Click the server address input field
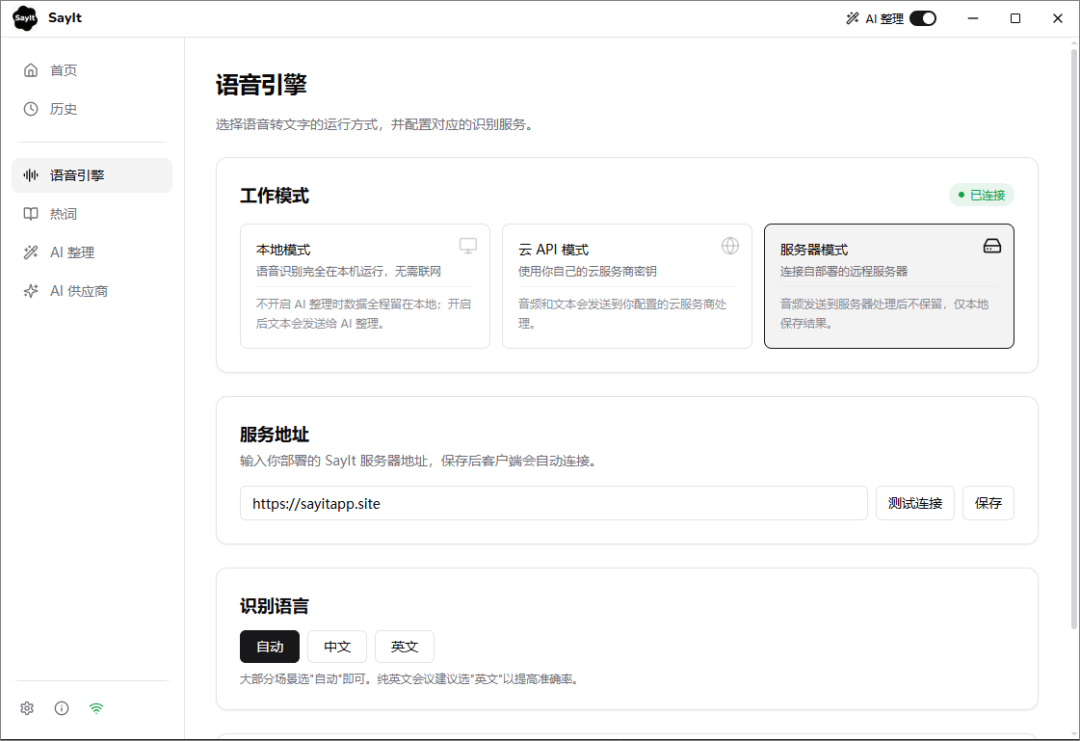 [554, 503]
